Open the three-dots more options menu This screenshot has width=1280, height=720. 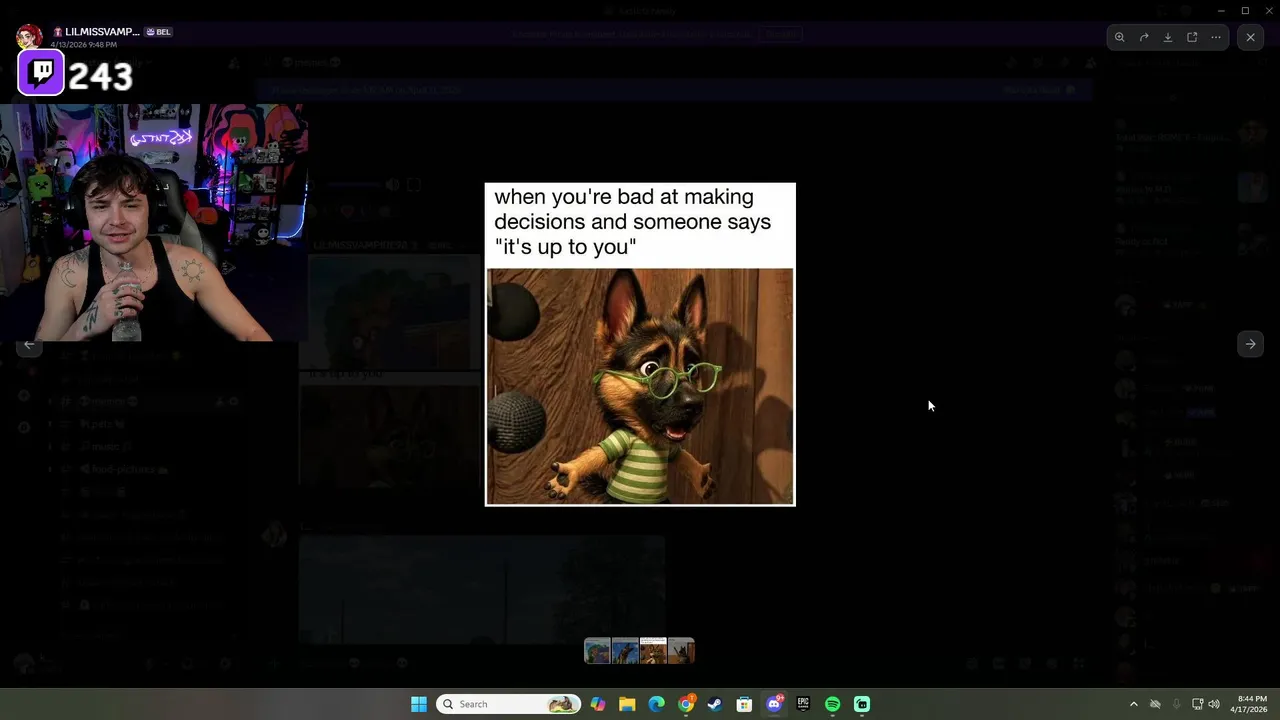[1216, 37]
